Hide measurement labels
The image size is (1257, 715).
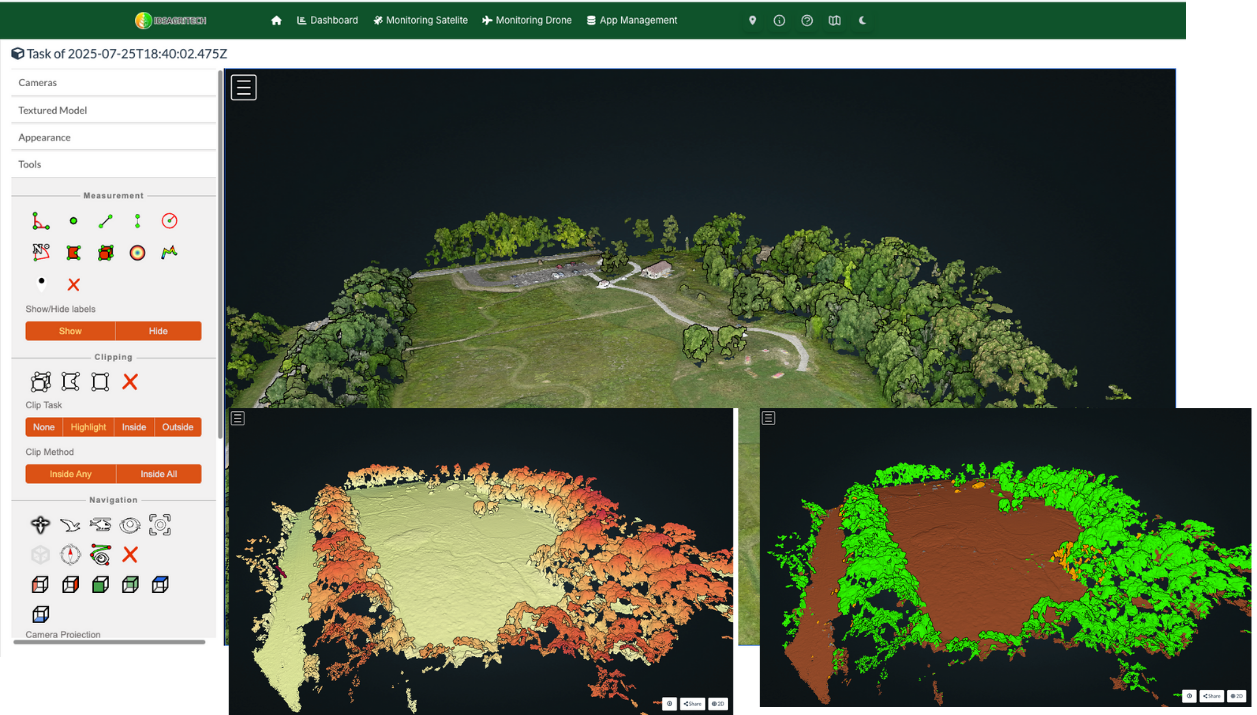pos(158,331)
